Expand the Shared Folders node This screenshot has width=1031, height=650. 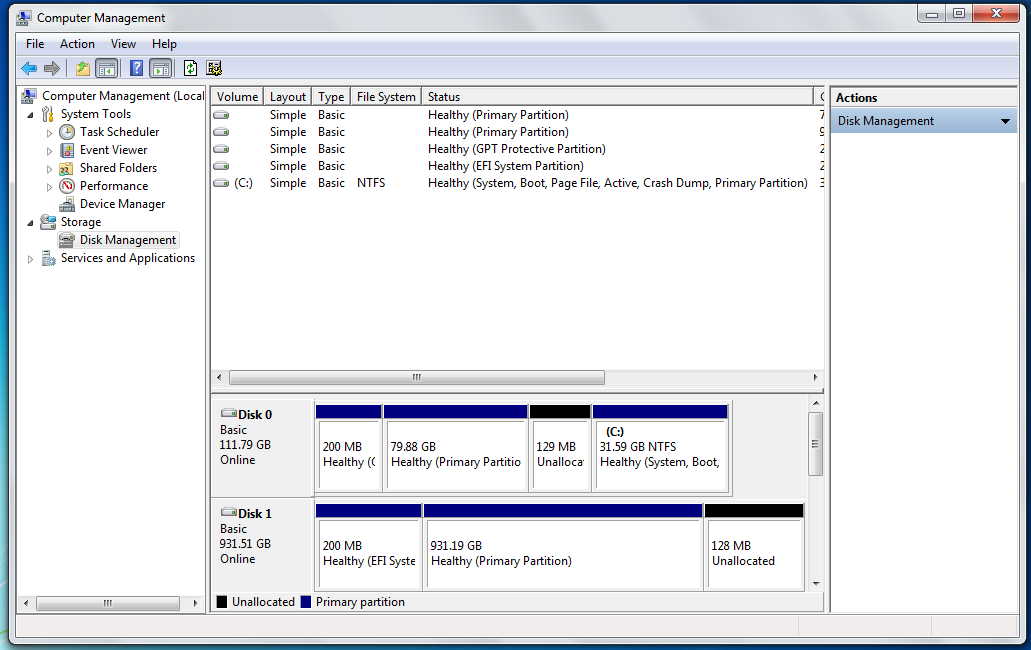49,169
